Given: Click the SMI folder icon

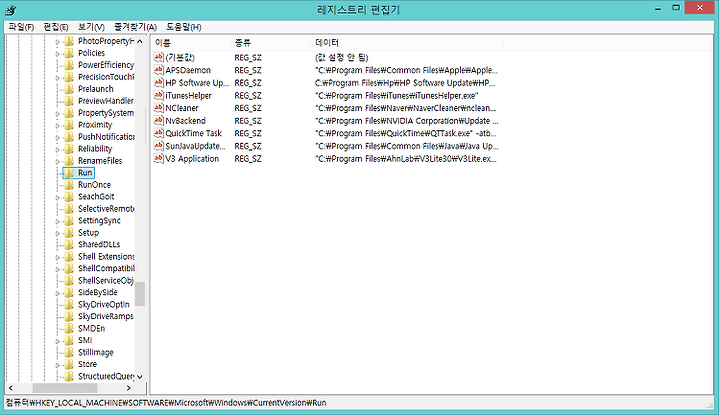Looking at the screenshot, I should pyautogui.click(x=69, y=340).
